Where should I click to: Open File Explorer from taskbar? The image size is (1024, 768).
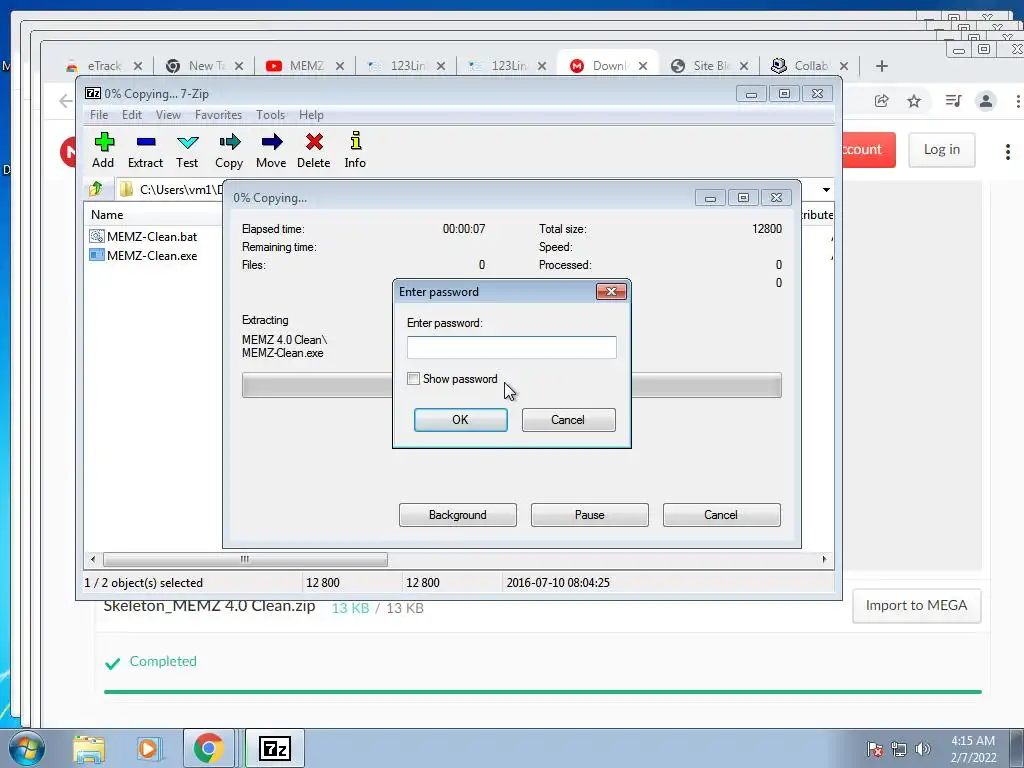(89, 749)
